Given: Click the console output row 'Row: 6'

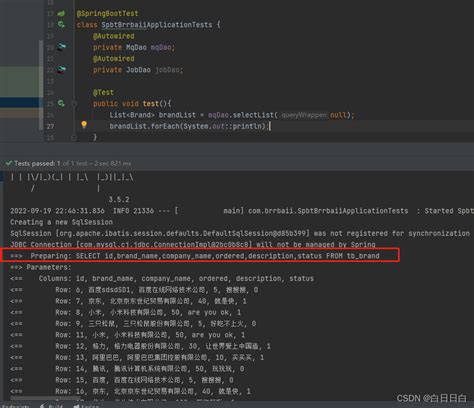Looking at the screenshot, I should pyautogui.click(x=134, y=290).
